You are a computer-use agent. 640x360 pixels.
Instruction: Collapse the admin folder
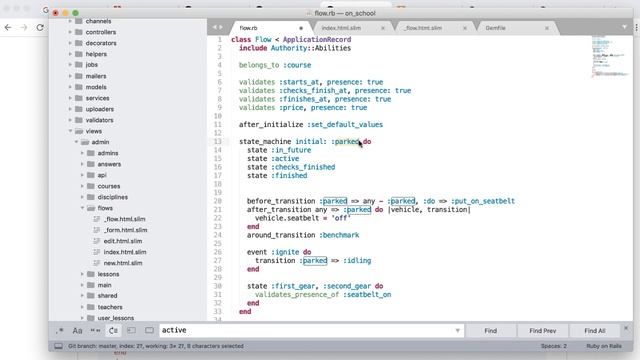(76, 142)
